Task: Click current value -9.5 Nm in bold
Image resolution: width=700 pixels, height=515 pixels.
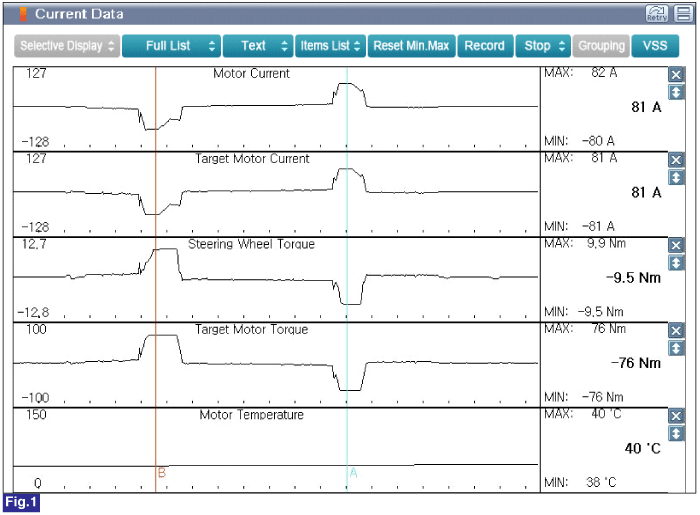Action: [633, 278]
